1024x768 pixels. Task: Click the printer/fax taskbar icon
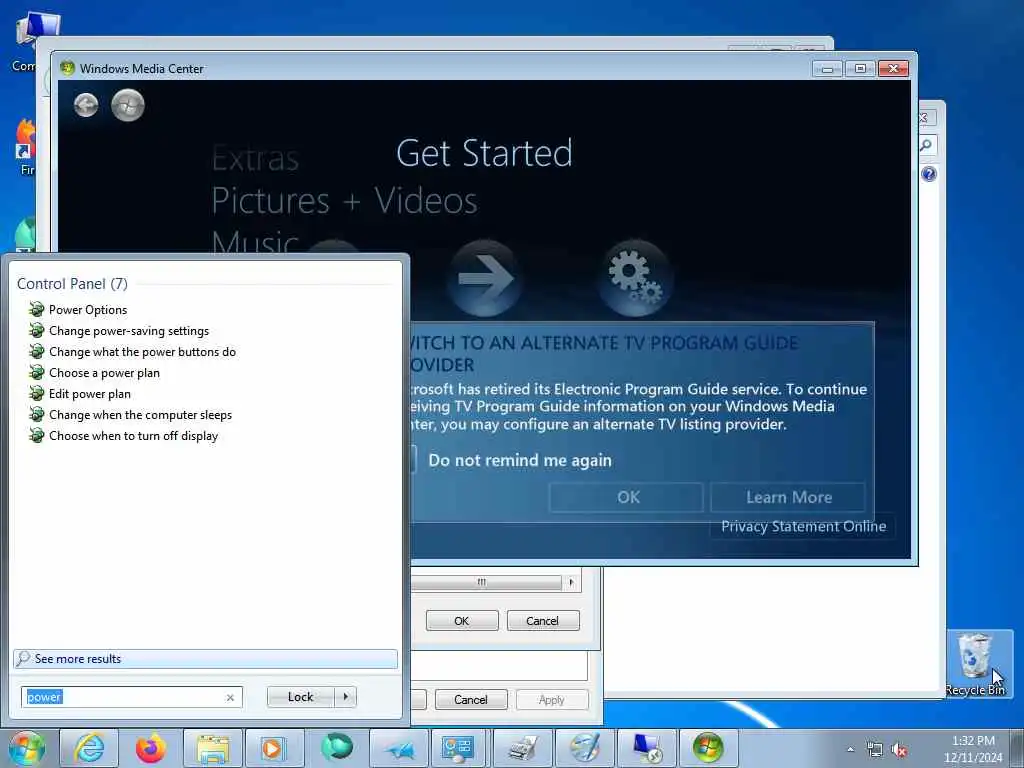click(x=522, y=748)
